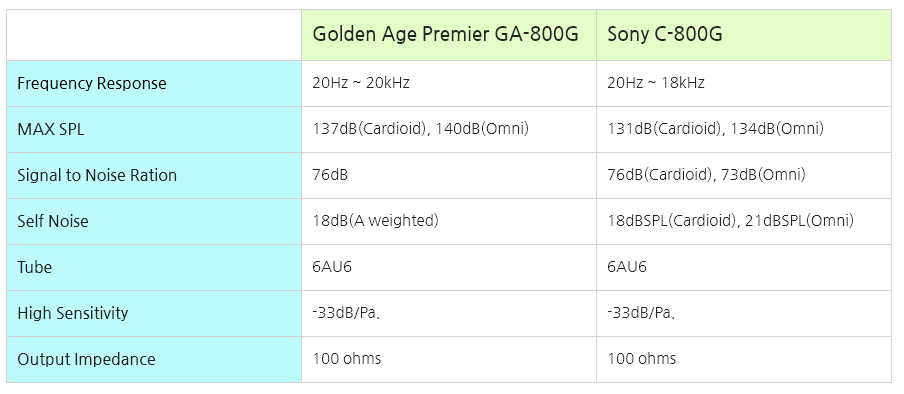
Task: Select 18dBSPL(Cardioid), 21dBSPL(Omni) cell
Action: tap(744, 222)
